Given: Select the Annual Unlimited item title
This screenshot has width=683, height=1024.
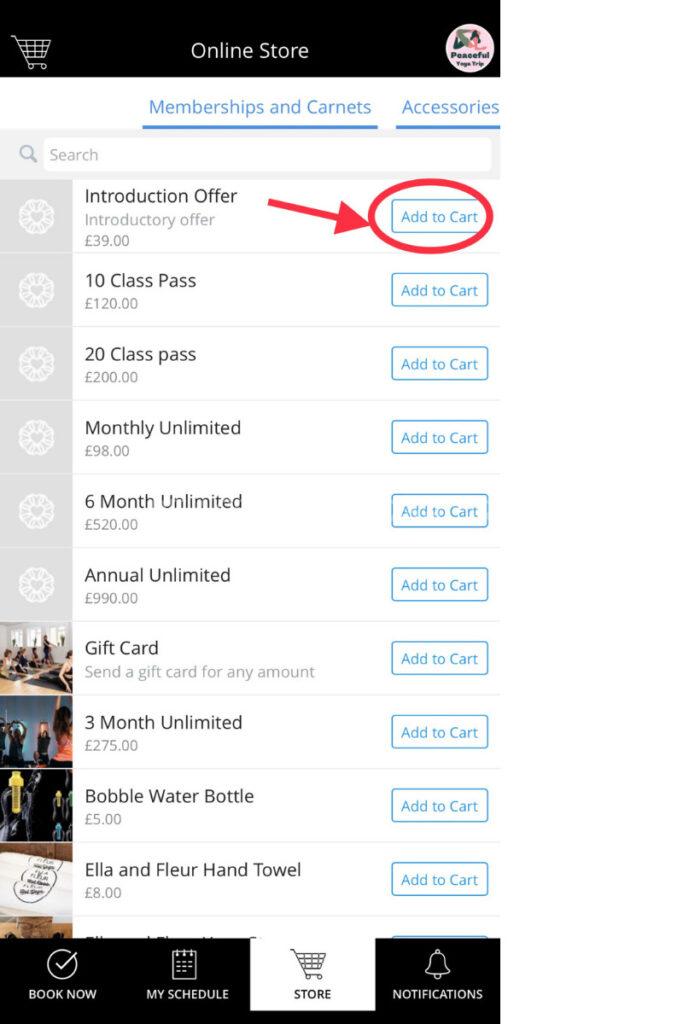Looking at the screenshot, I should tap(157, 575).
